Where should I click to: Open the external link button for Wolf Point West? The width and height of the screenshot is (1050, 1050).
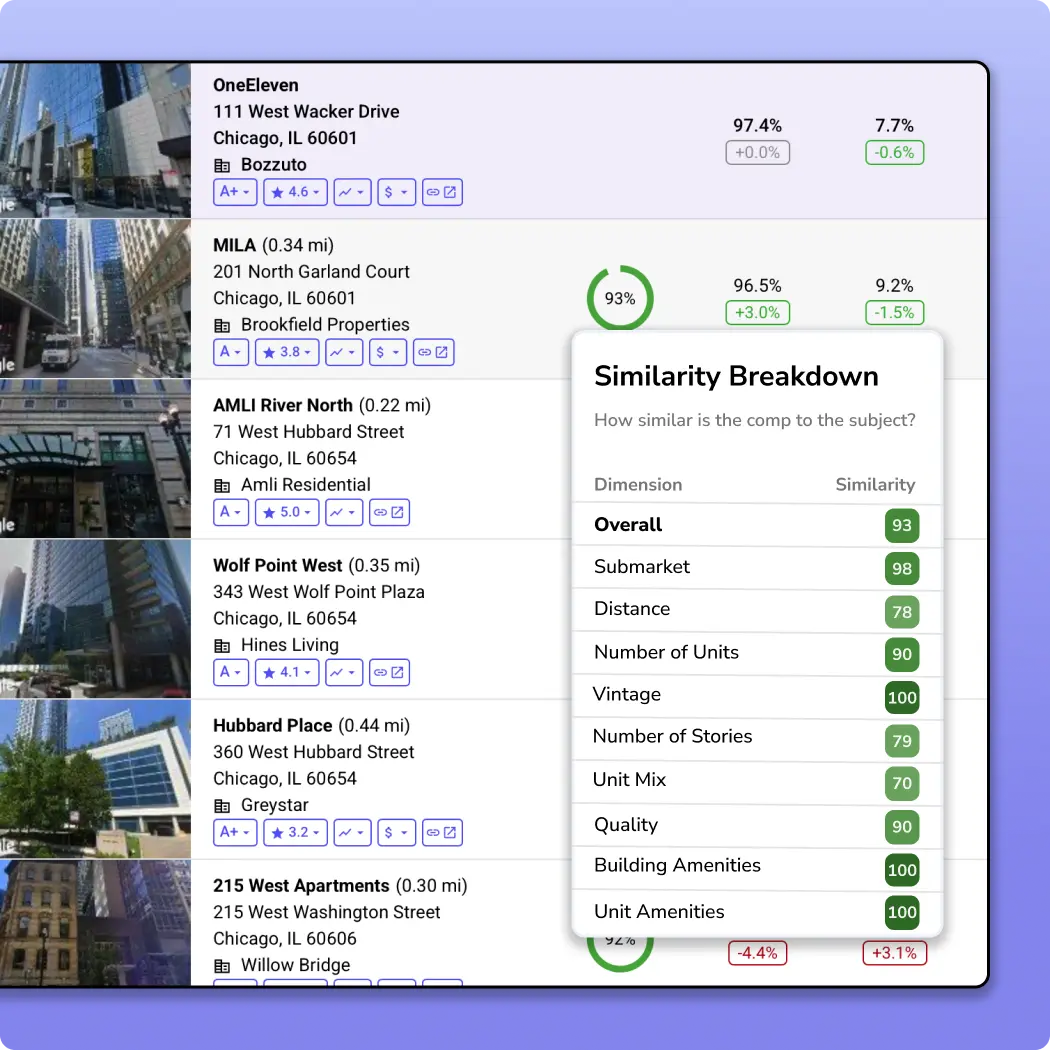click(x=390, y=672)
